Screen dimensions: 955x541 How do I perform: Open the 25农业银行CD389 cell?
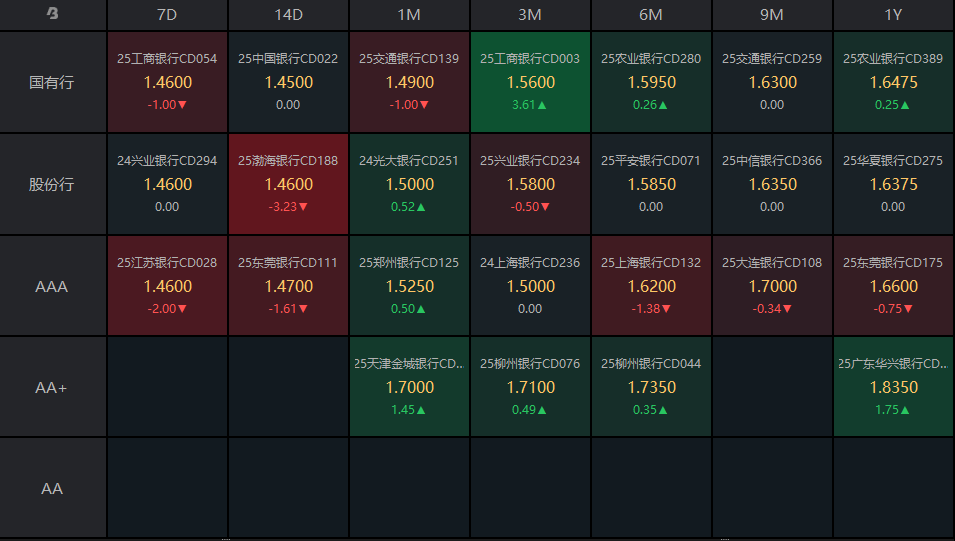click(893, 82)
